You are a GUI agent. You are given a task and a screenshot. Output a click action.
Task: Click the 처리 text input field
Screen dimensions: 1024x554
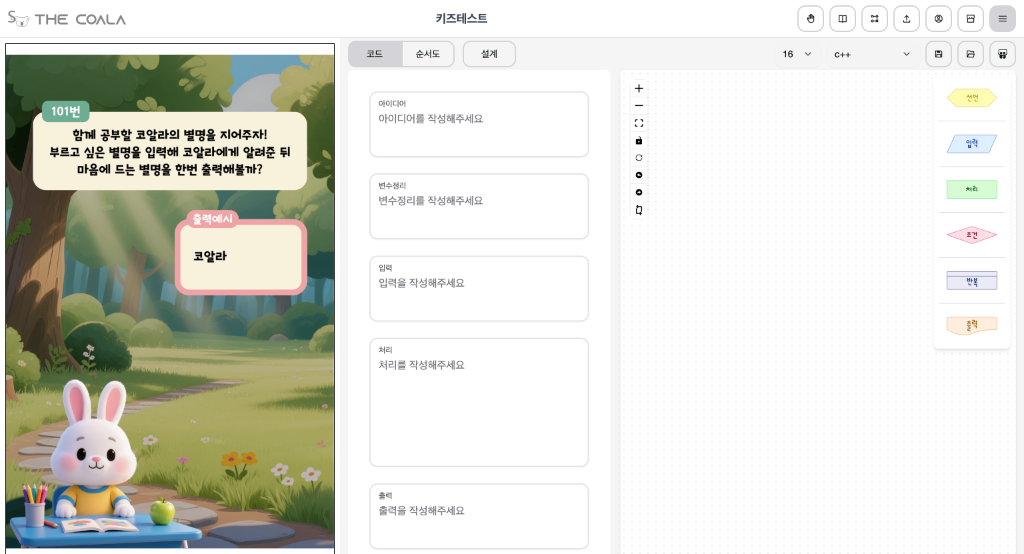(x=479, y=402)
